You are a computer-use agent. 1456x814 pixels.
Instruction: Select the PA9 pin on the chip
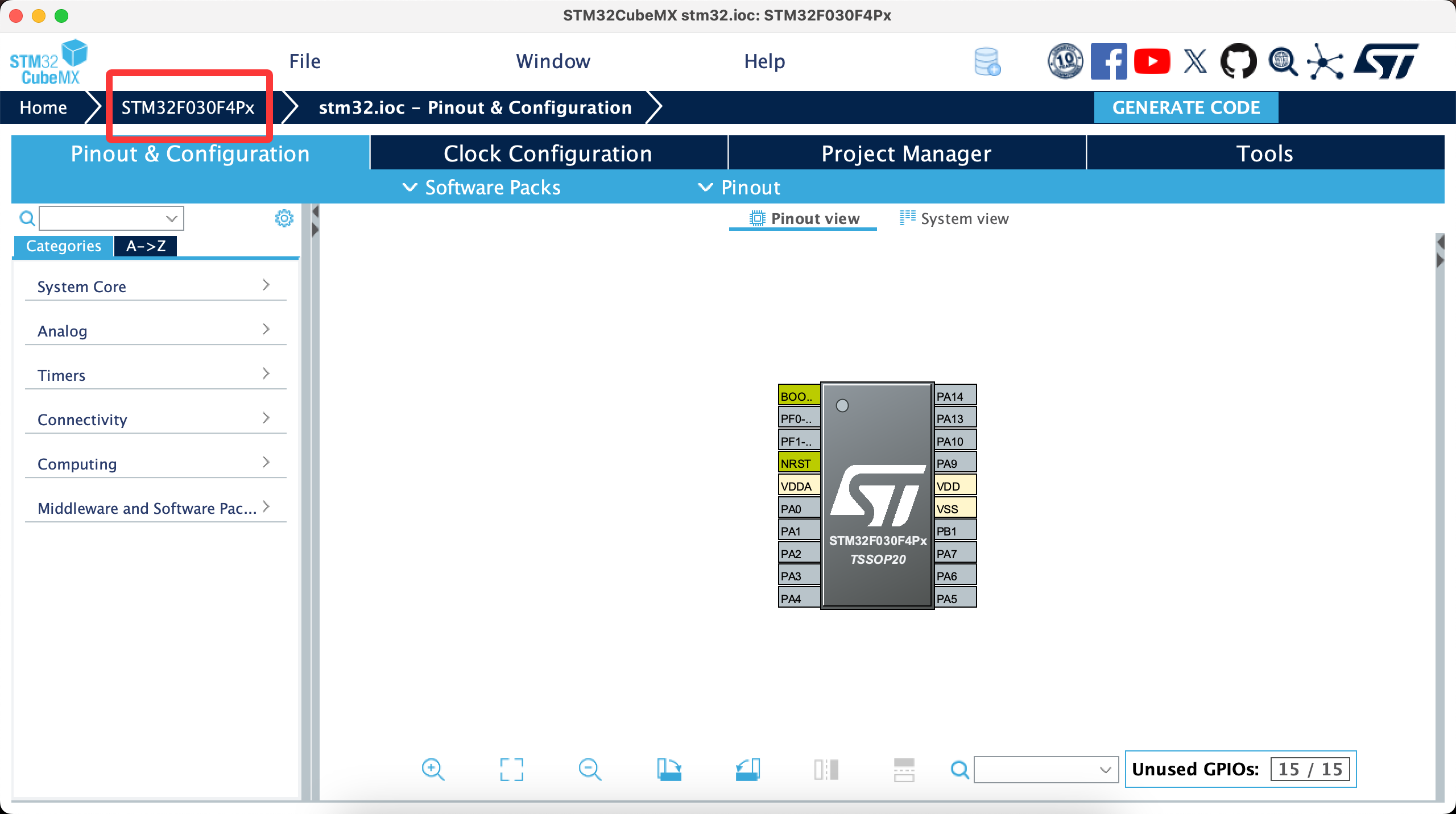coord(955,463)
